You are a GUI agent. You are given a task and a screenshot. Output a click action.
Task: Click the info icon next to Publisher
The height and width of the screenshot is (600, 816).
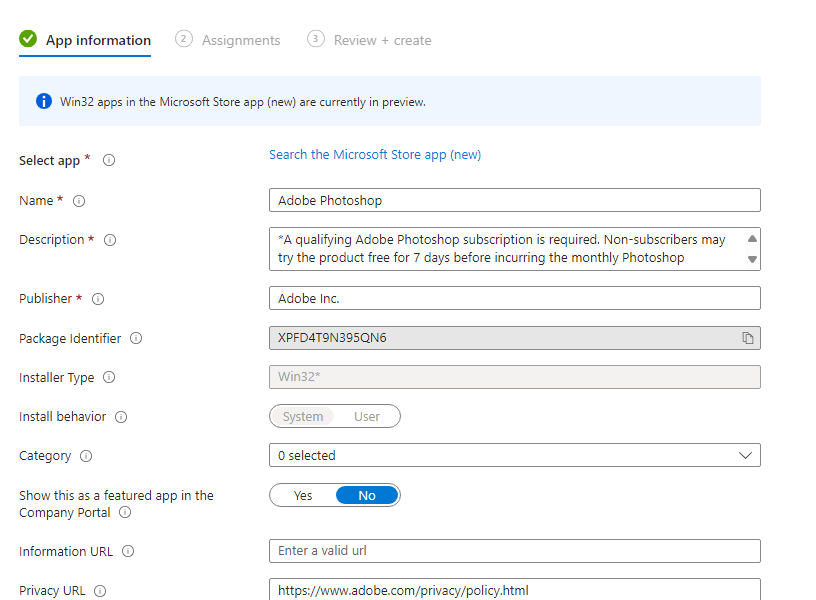tap(98, 299)
